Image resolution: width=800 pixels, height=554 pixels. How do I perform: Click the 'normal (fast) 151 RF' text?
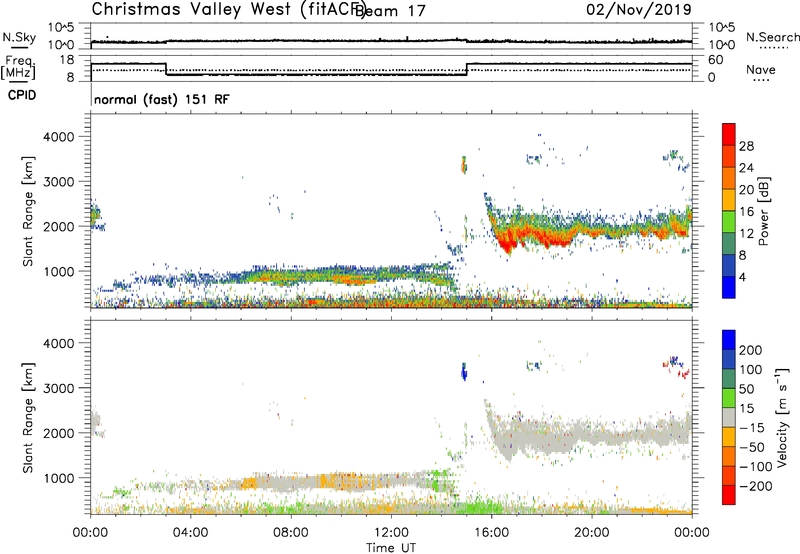pos(162,99)
